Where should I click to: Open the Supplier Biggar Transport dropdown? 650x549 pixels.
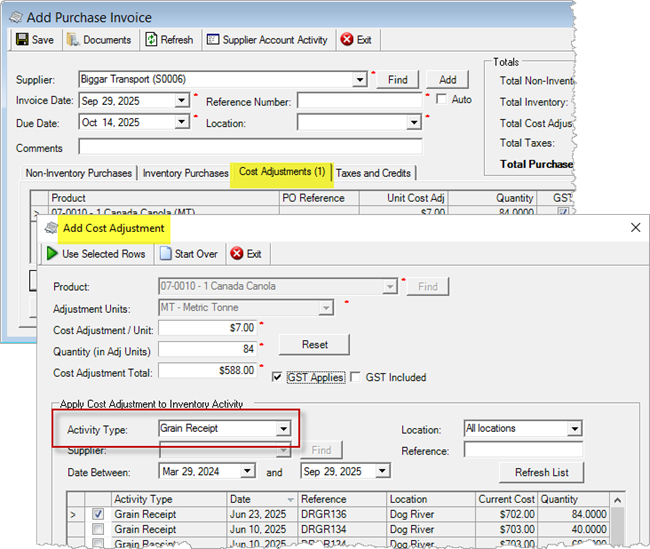[x=359, y=79]
